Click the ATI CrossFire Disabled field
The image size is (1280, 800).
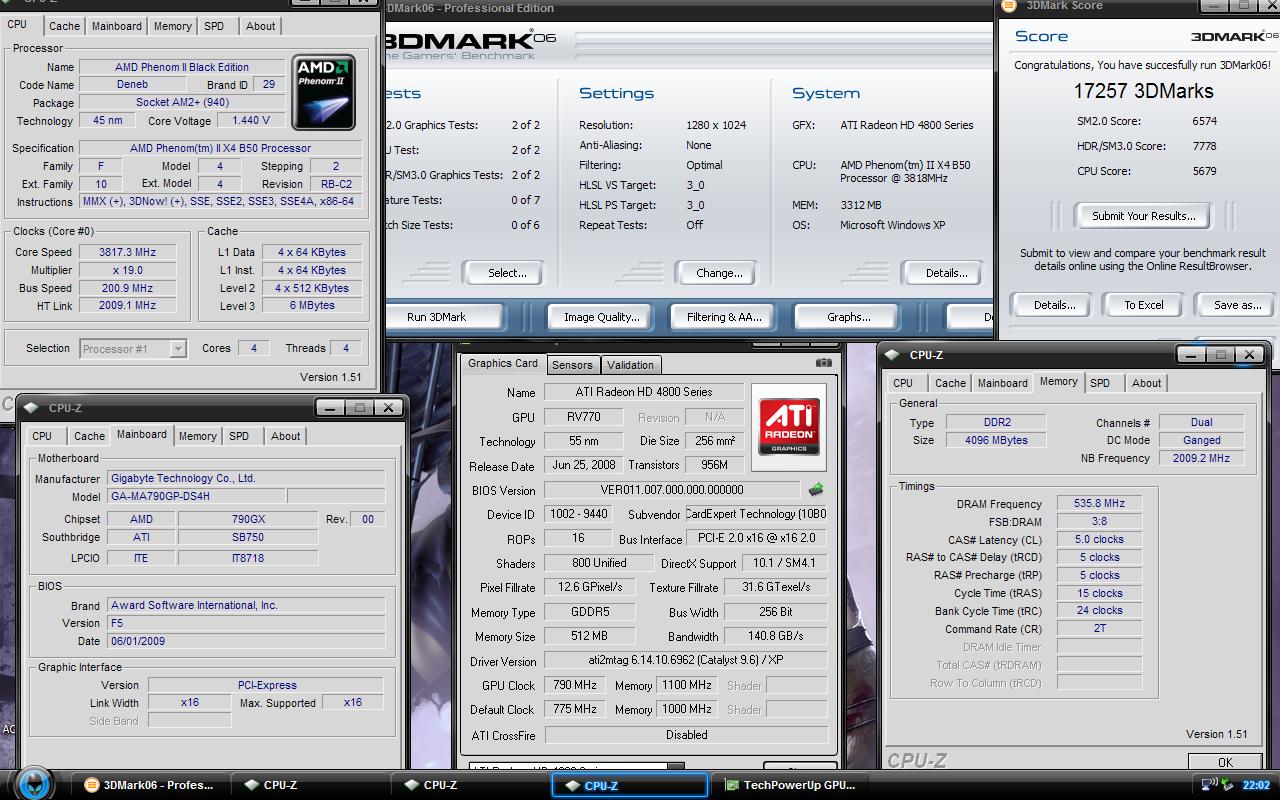(686, 735)
